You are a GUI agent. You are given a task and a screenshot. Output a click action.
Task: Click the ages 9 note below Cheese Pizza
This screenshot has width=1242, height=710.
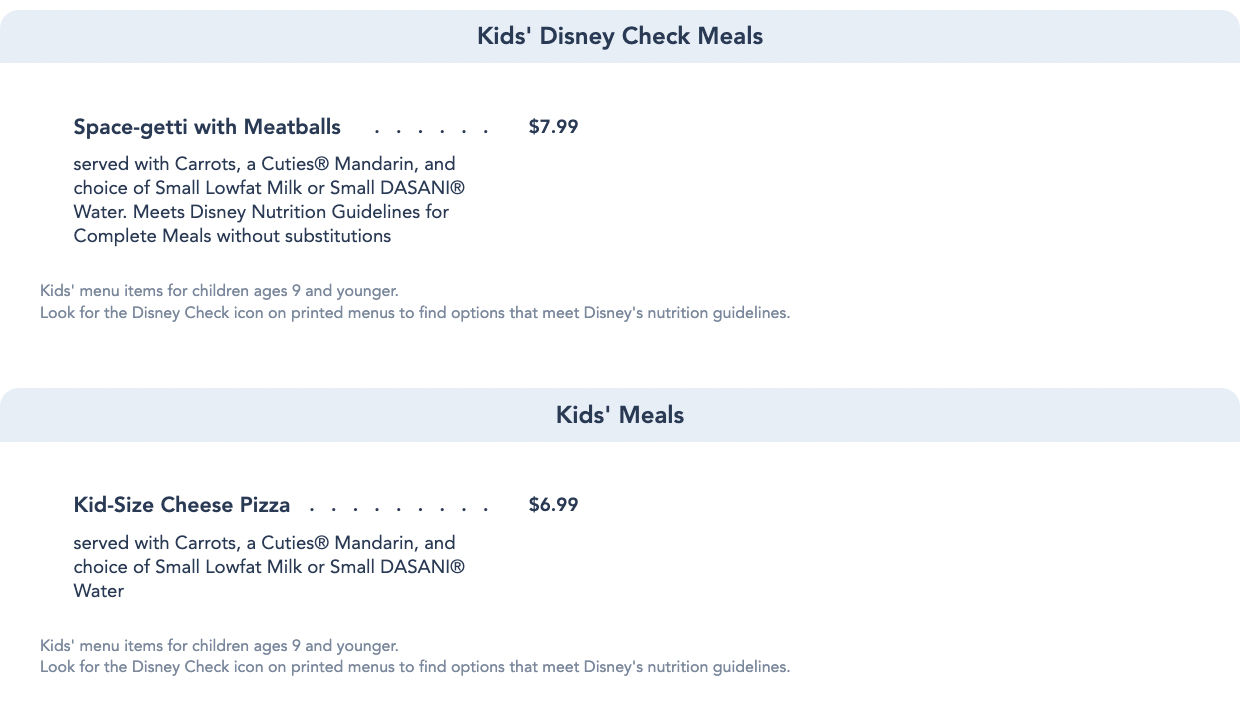pyautogui.click(x=219, y=646)
